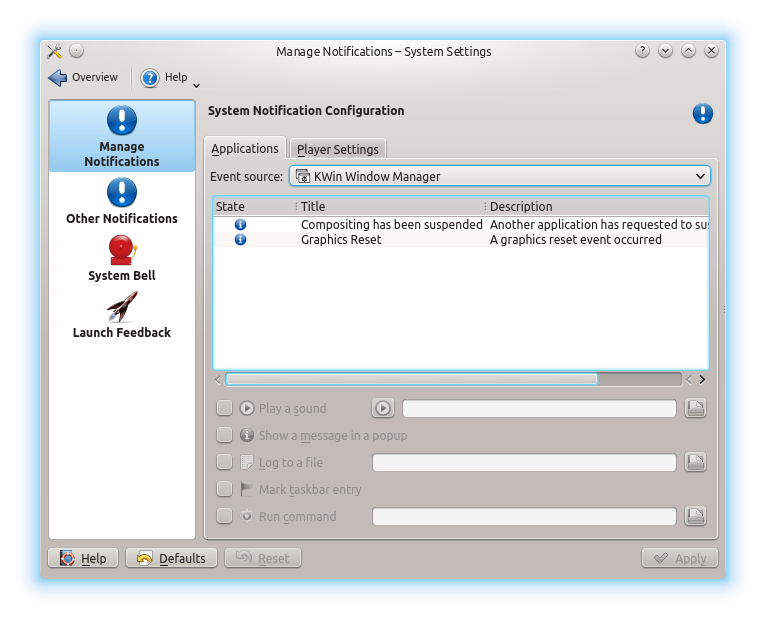Image resolution: width=766 pixels, height=619 pixels.
Task: Check the Log to a file option
Action: coord(225,462)
